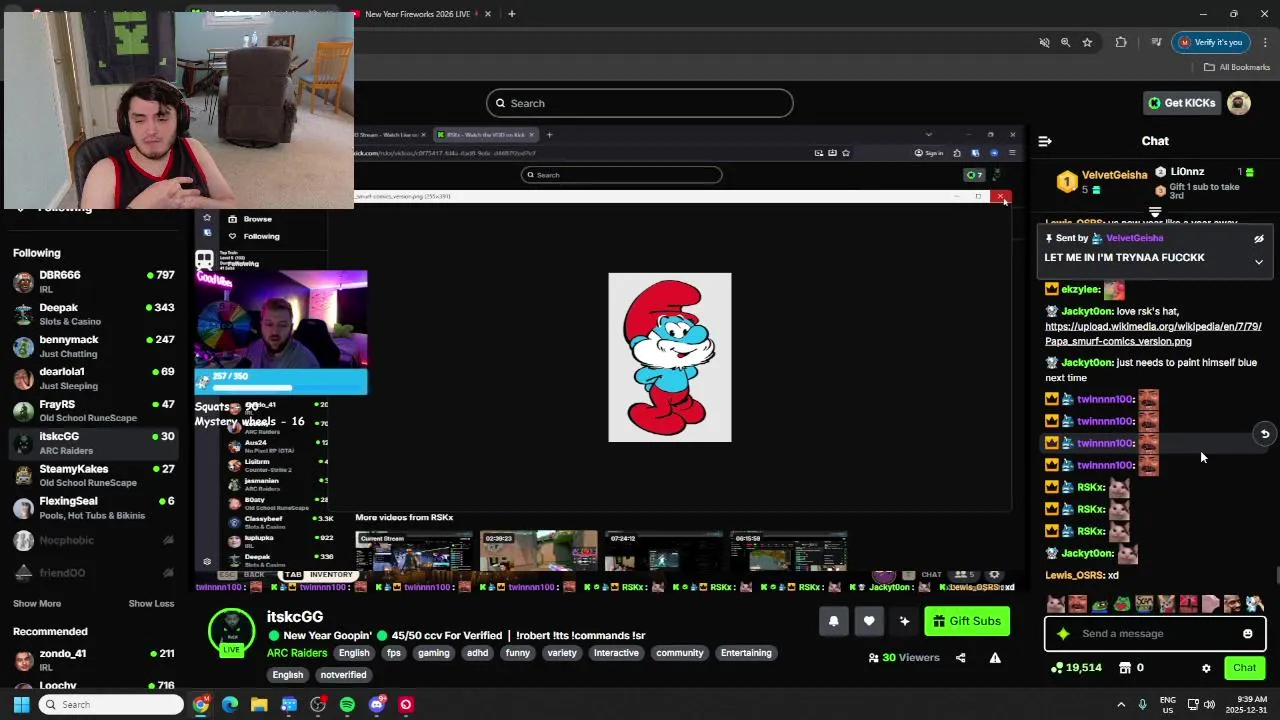The width and height of the screenshot is (1280, 720).
Task: Open FlexingSeal channel in sidebar
Action: [x=95, y=507]
